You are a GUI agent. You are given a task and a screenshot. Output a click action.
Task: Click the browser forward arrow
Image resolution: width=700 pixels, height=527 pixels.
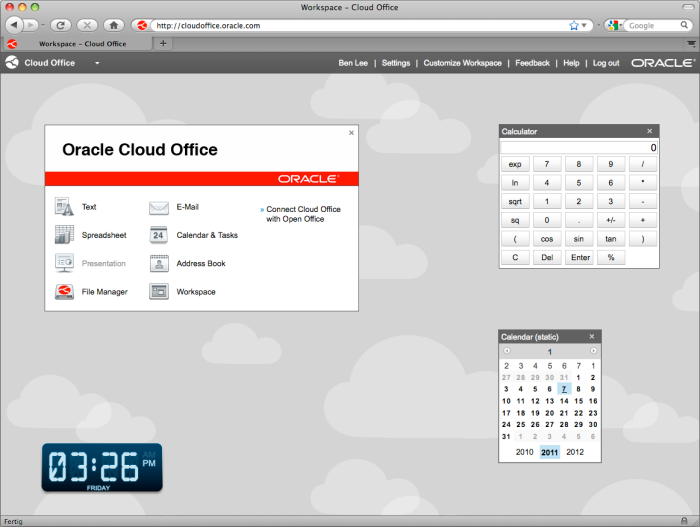(30, 25)
